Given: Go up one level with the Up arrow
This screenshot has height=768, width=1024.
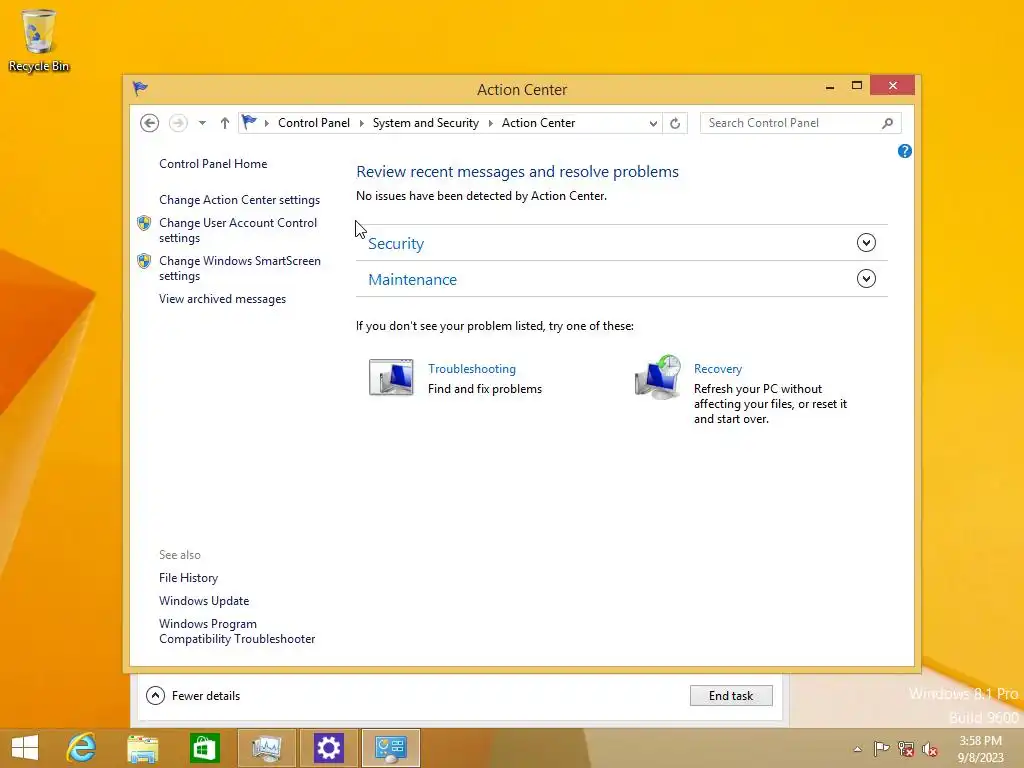Looking at the screenshot, I should pos(225,123).
